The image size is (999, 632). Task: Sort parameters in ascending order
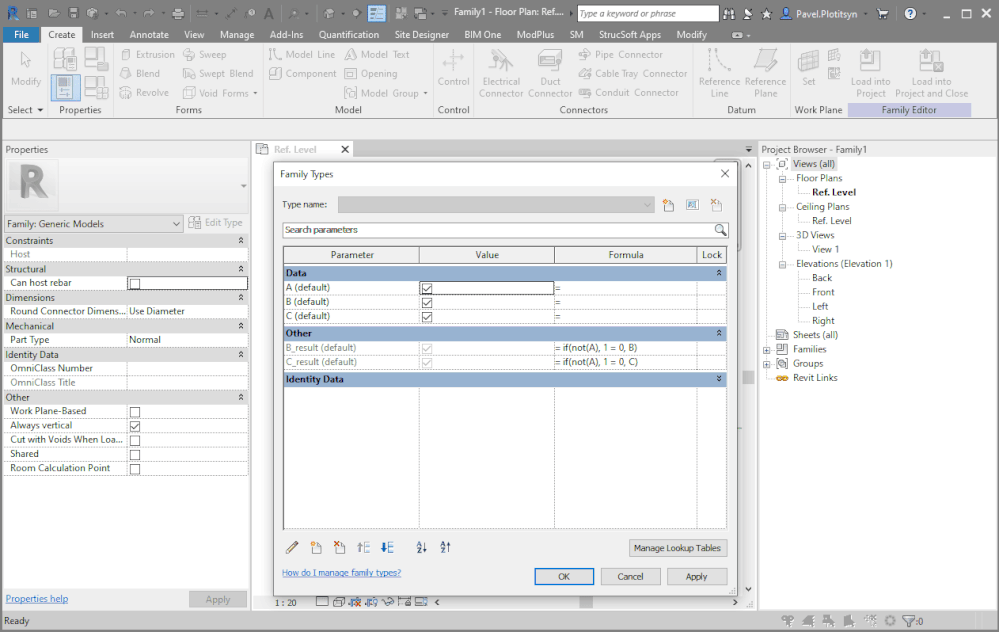pyautogui.click(x=421, y=547)
